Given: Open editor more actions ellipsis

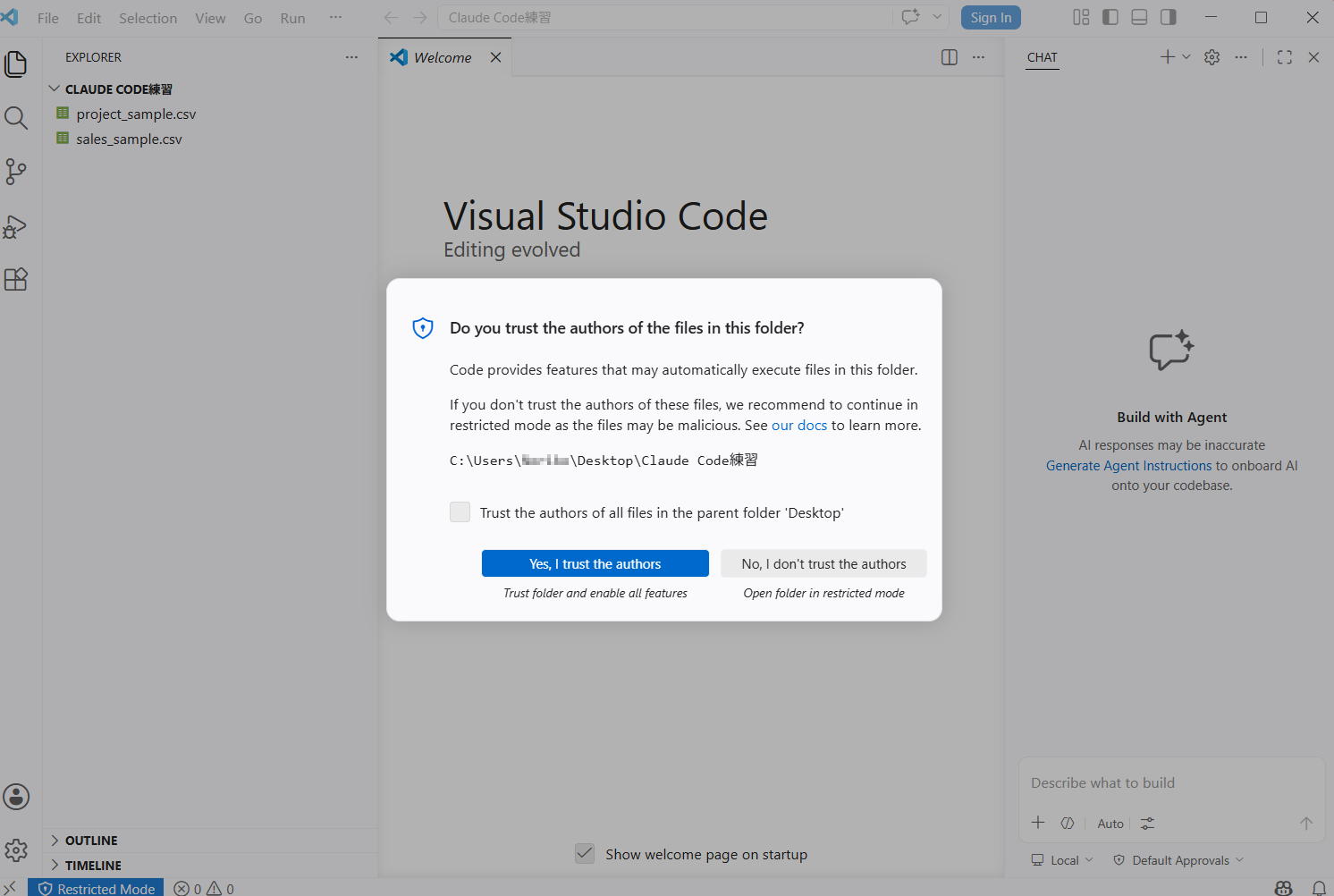Looking at the screenshot, I should [979, 57].
